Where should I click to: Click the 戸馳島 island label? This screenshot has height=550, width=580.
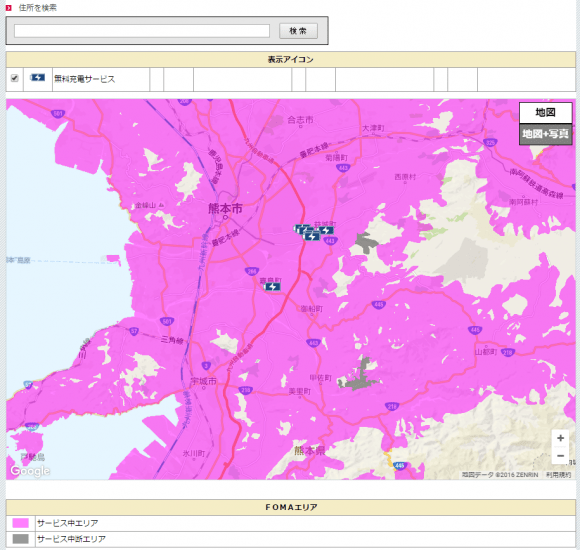pyautogui.click(x=33, y=457)
